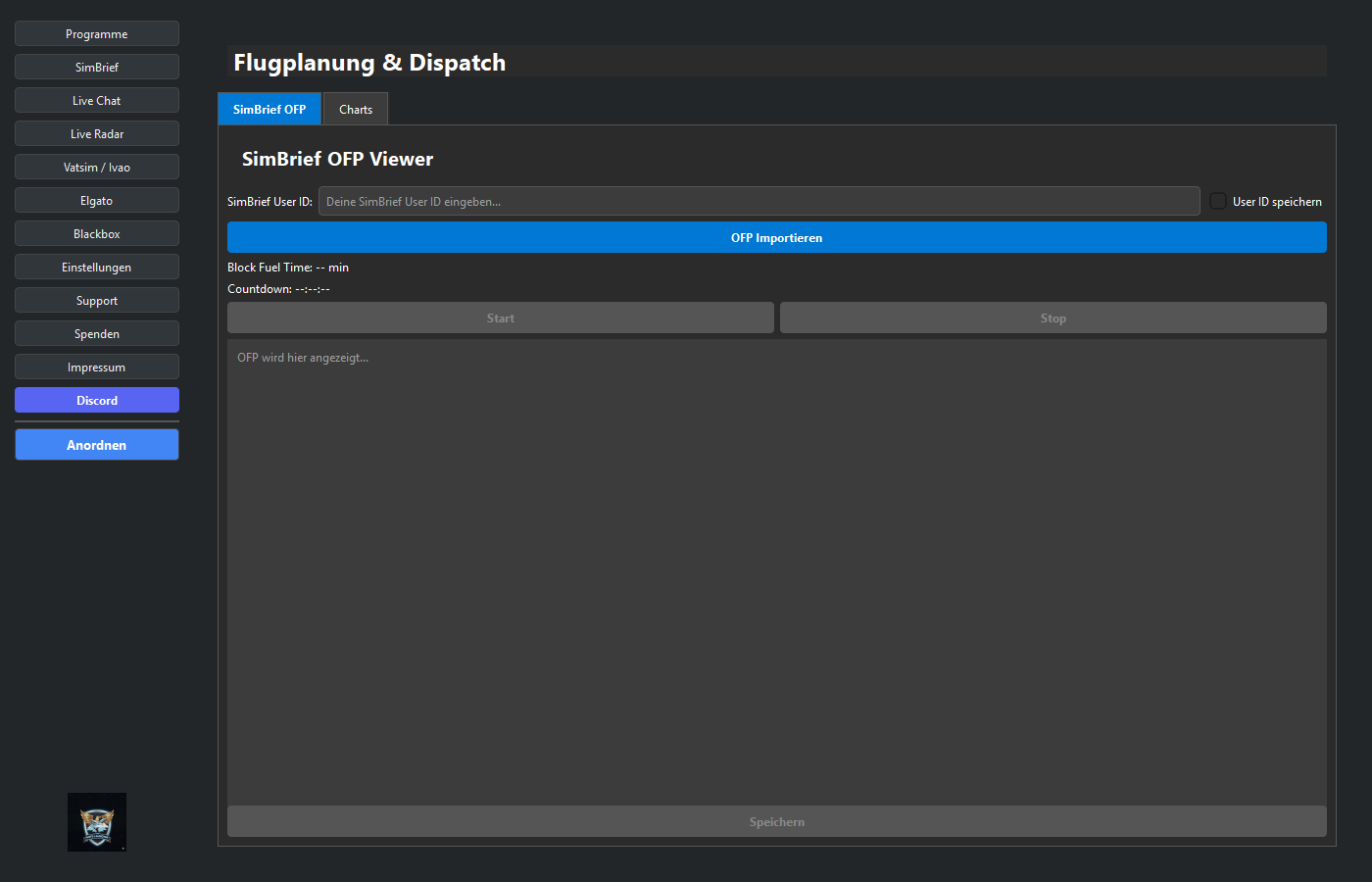Open Live Chat in sidebar
1372x882 pixels.
(97, 101)
